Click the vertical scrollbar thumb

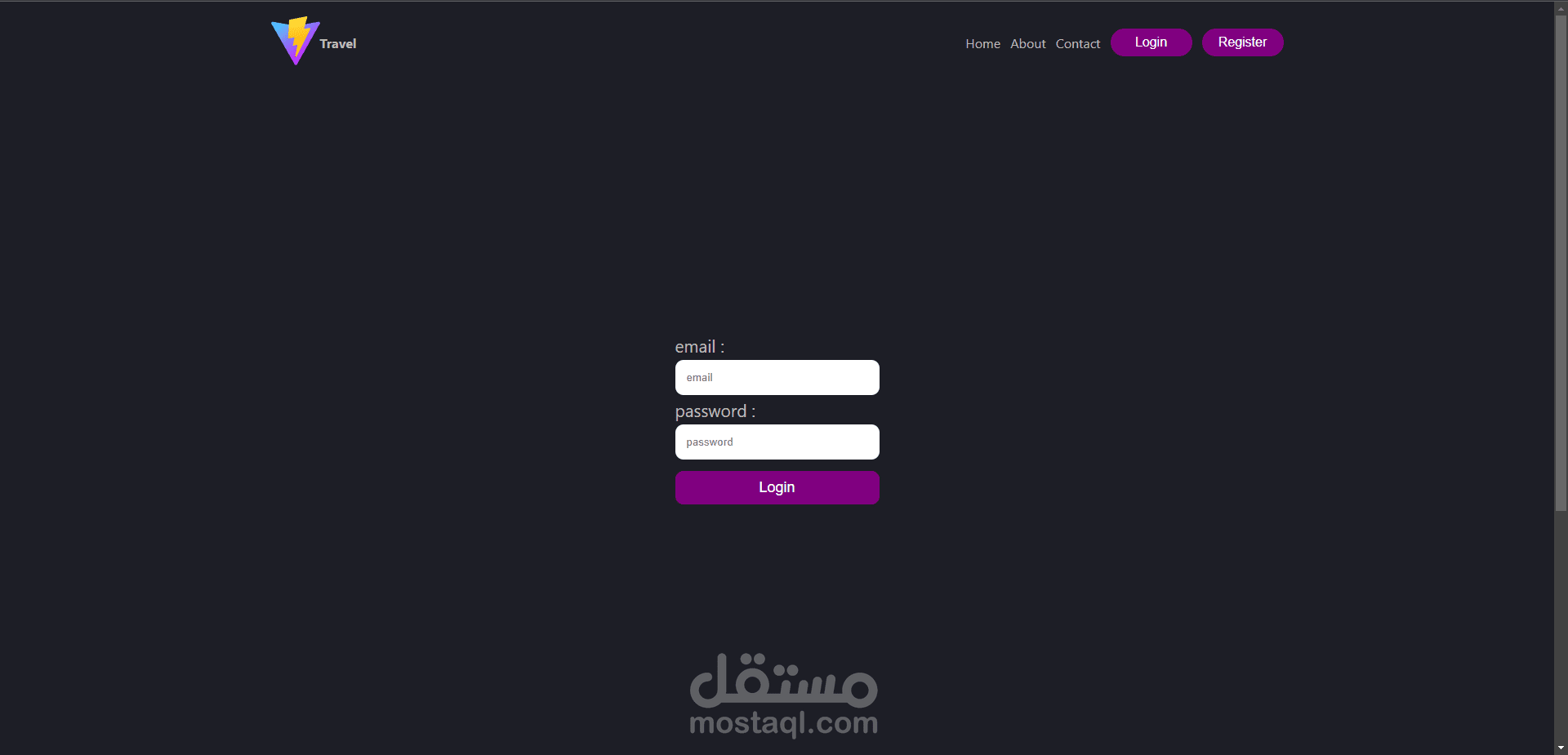pos(1561,263)
